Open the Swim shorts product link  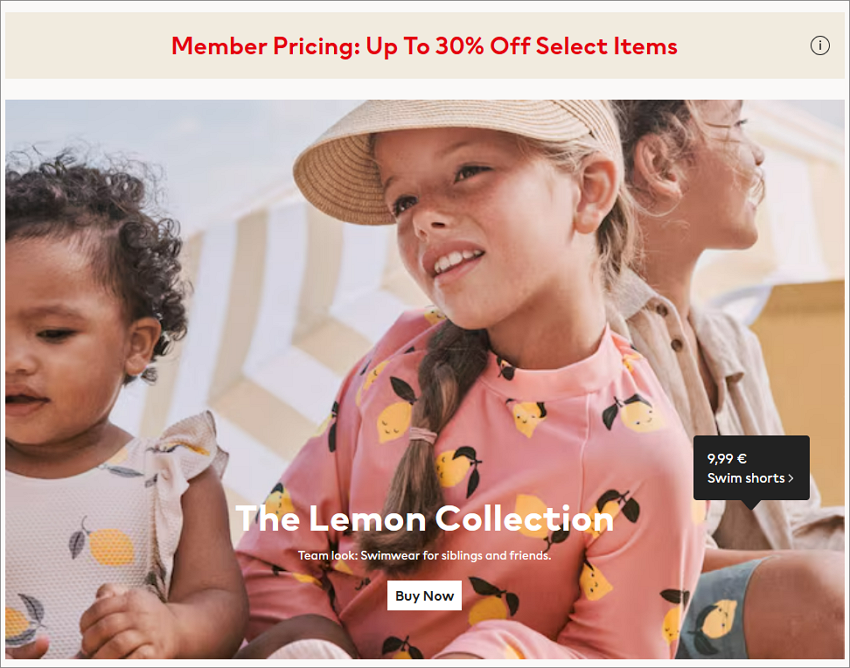(750, 478)
